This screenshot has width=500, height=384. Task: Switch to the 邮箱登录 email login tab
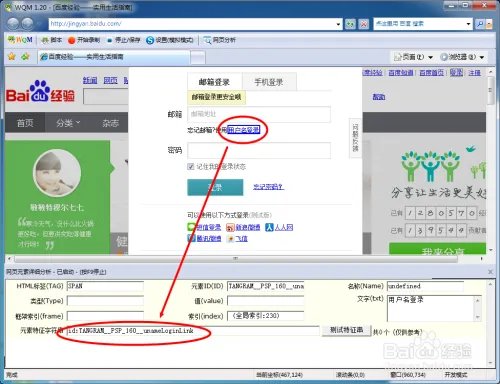(214, 82)
